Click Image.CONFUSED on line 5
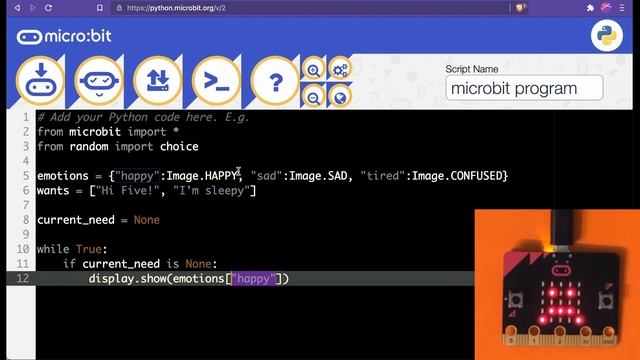This screenshot has height=360, width=640. tap(457, 176)
